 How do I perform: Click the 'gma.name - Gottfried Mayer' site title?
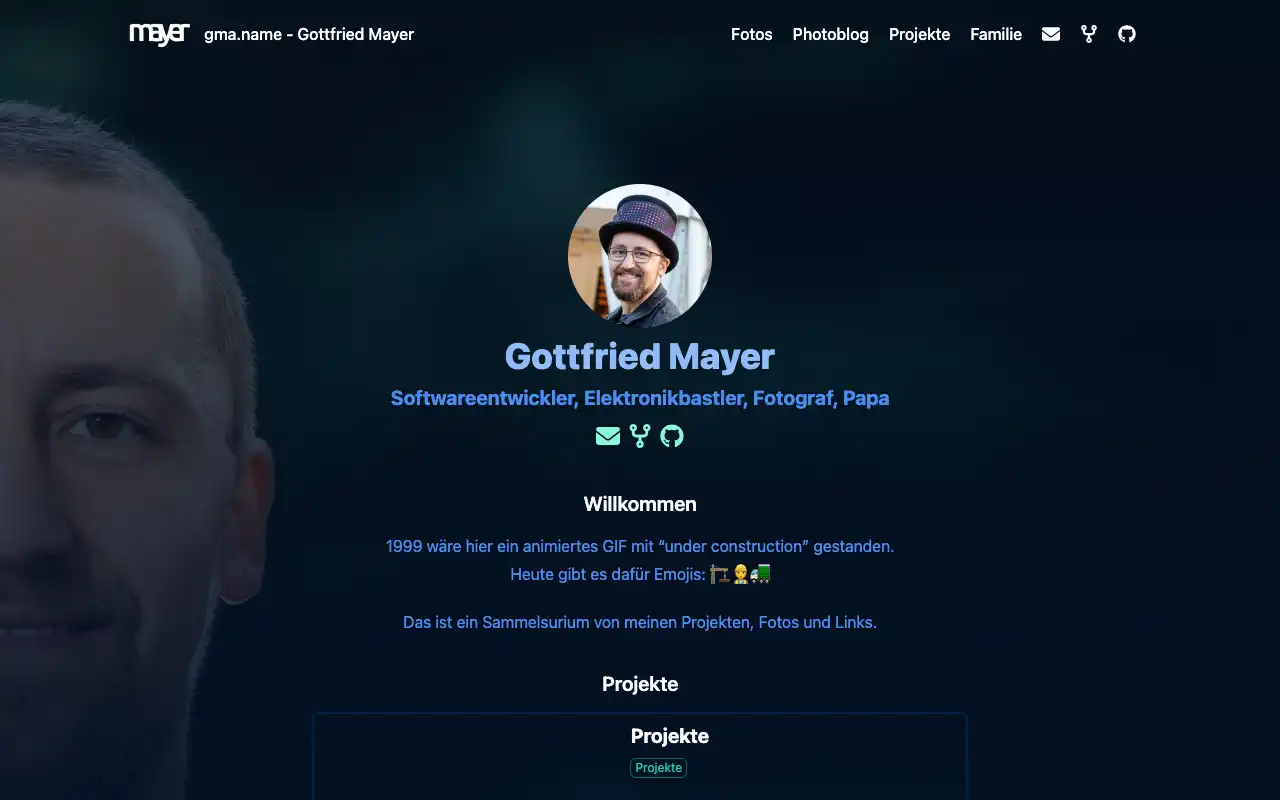(x=309, y=34)
